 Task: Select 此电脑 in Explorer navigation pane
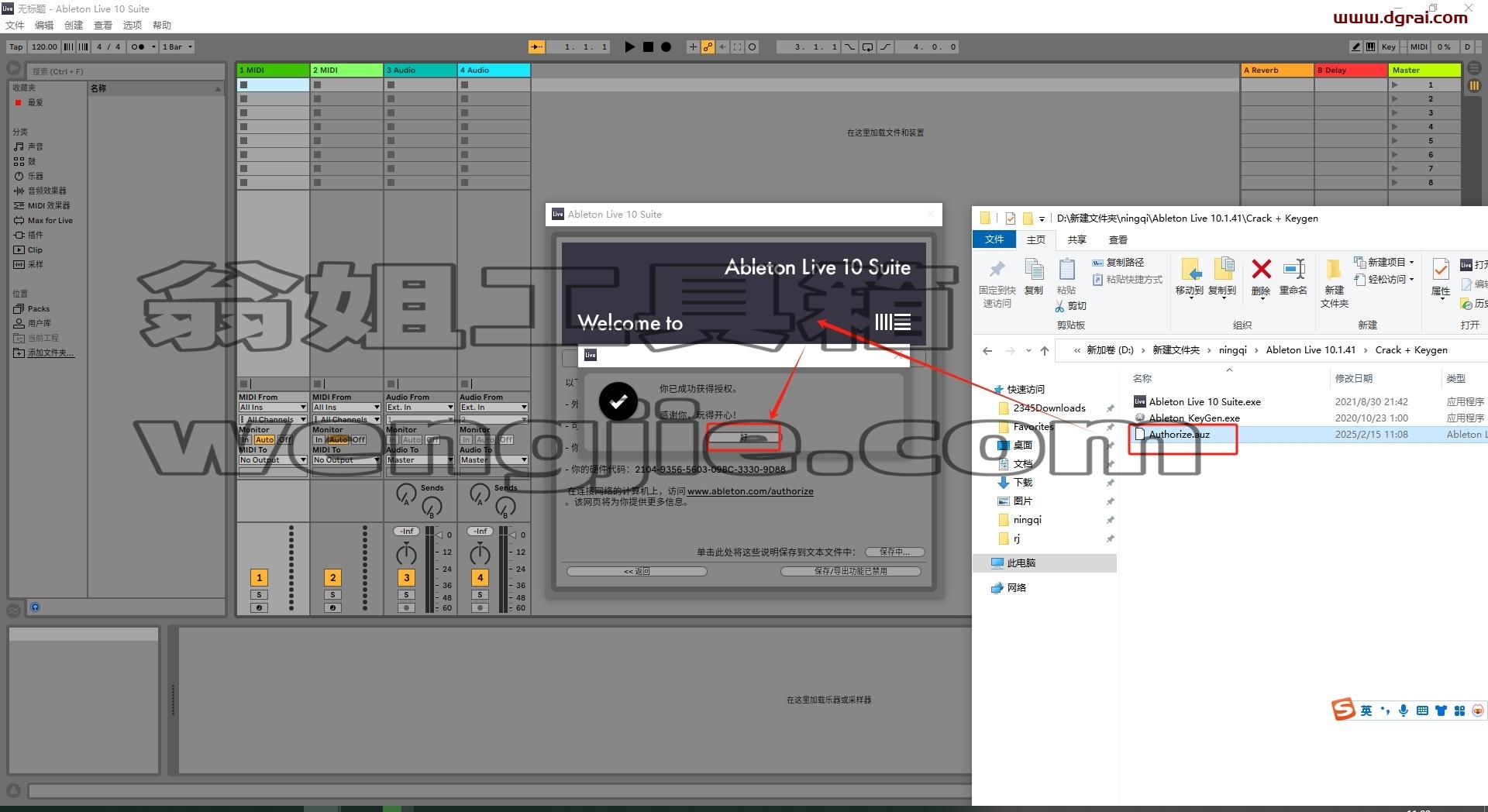point(1021,563)
